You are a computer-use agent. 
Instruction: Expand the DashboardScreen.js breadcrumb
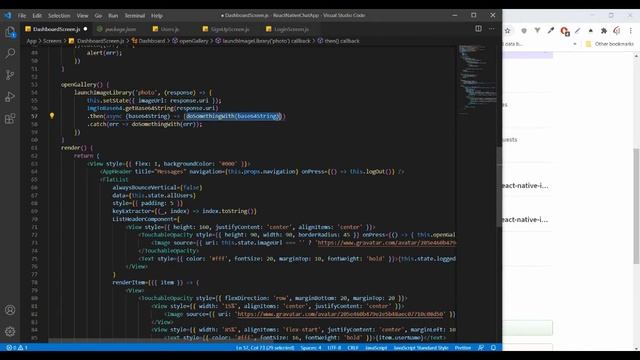[x=97, y=41]
